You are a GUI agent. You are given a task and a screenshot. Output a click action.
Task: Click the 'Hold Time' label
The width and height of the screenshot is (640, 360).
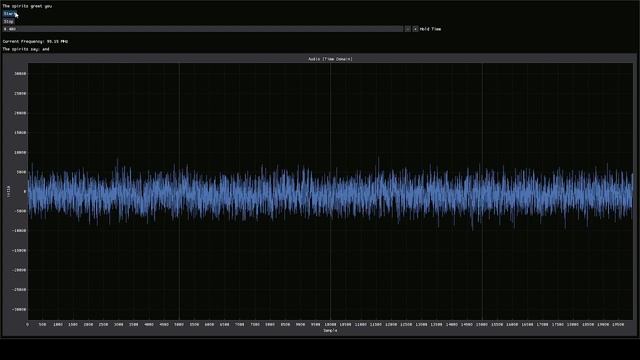click(430, 29)
